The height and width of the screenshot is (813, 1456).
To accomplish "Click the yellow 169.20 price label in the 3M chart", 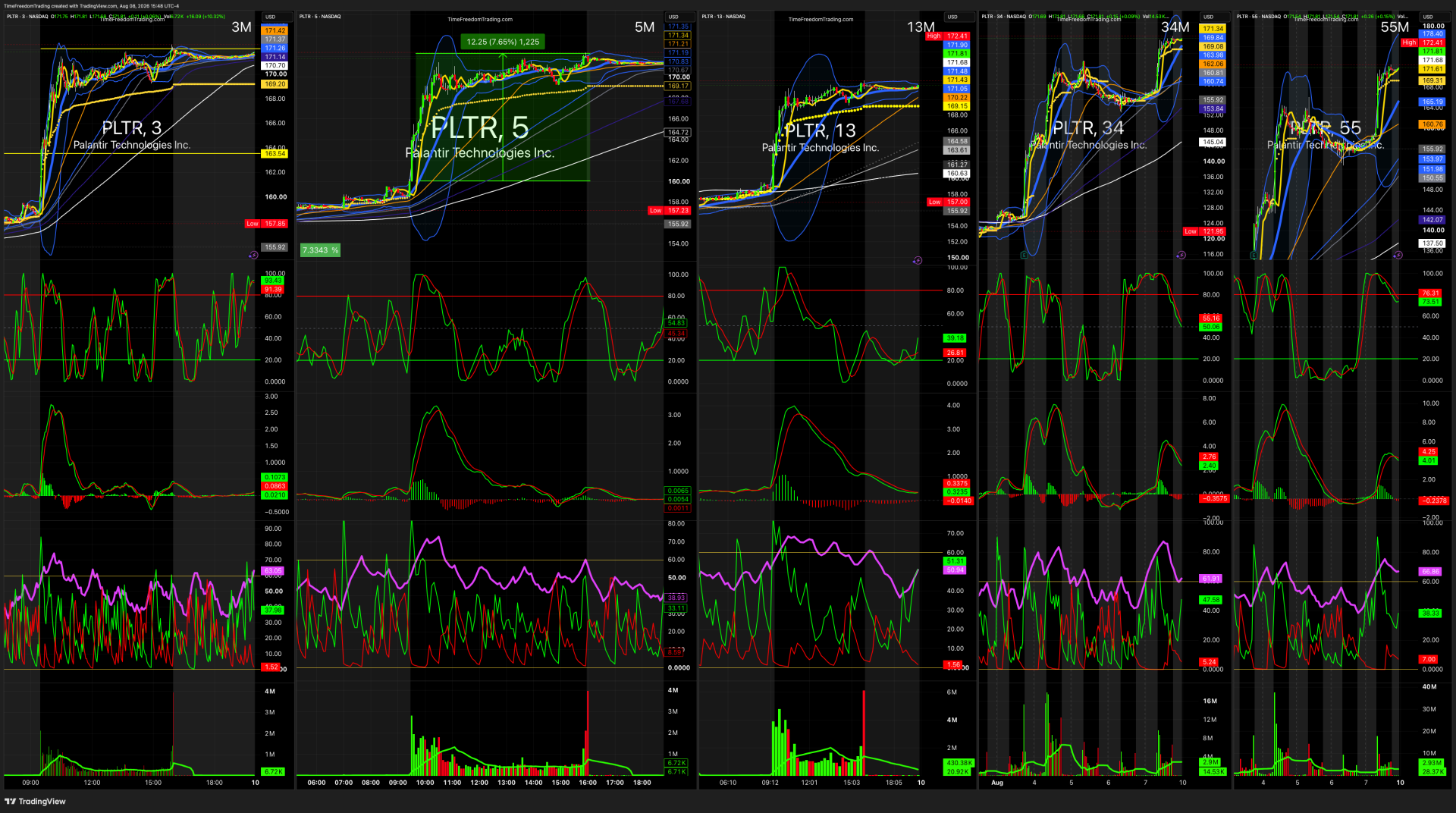I will 275,84.
